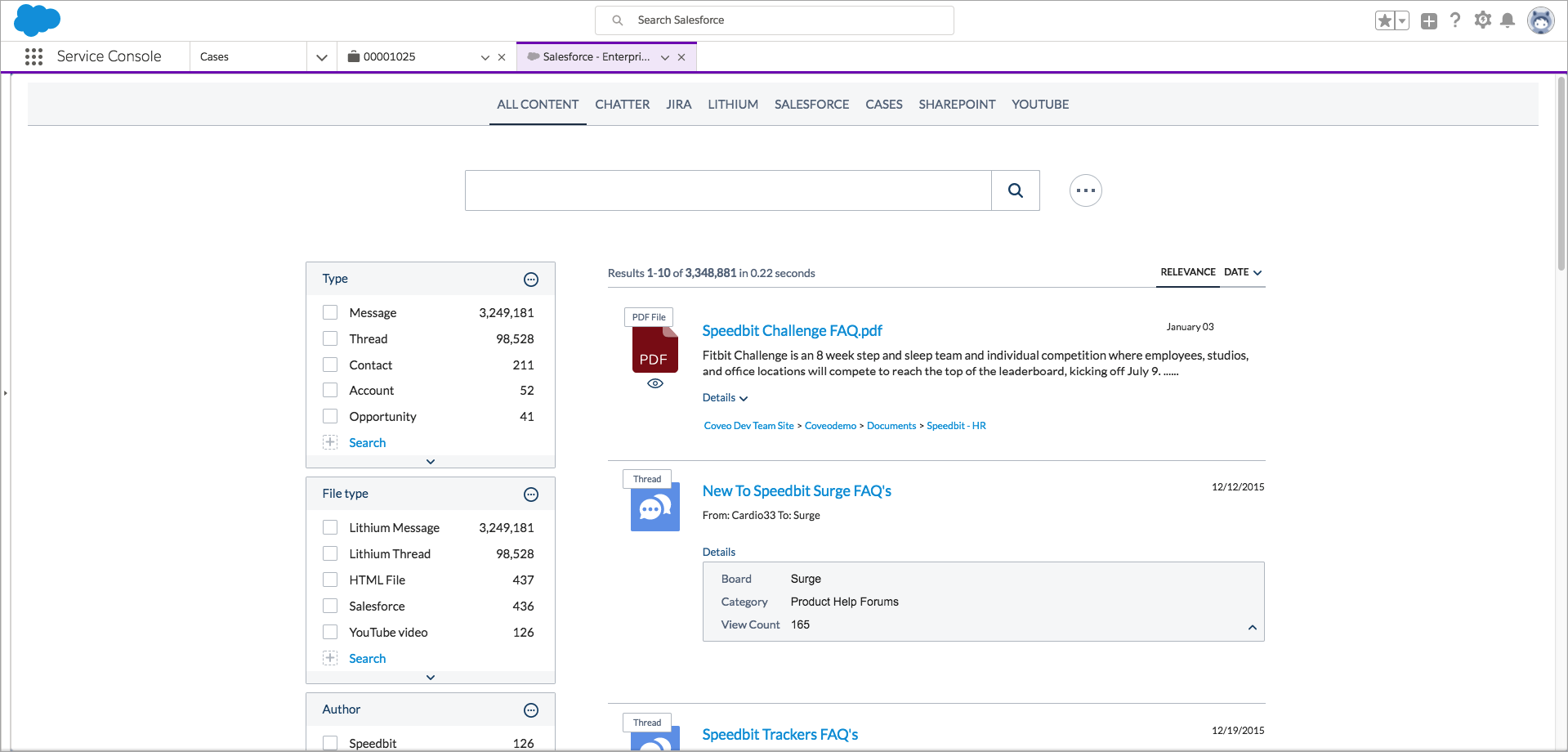Open the favorites list dropdown arrow
The height and width of the screenshot is (752, 1568).
point(1402,20)
